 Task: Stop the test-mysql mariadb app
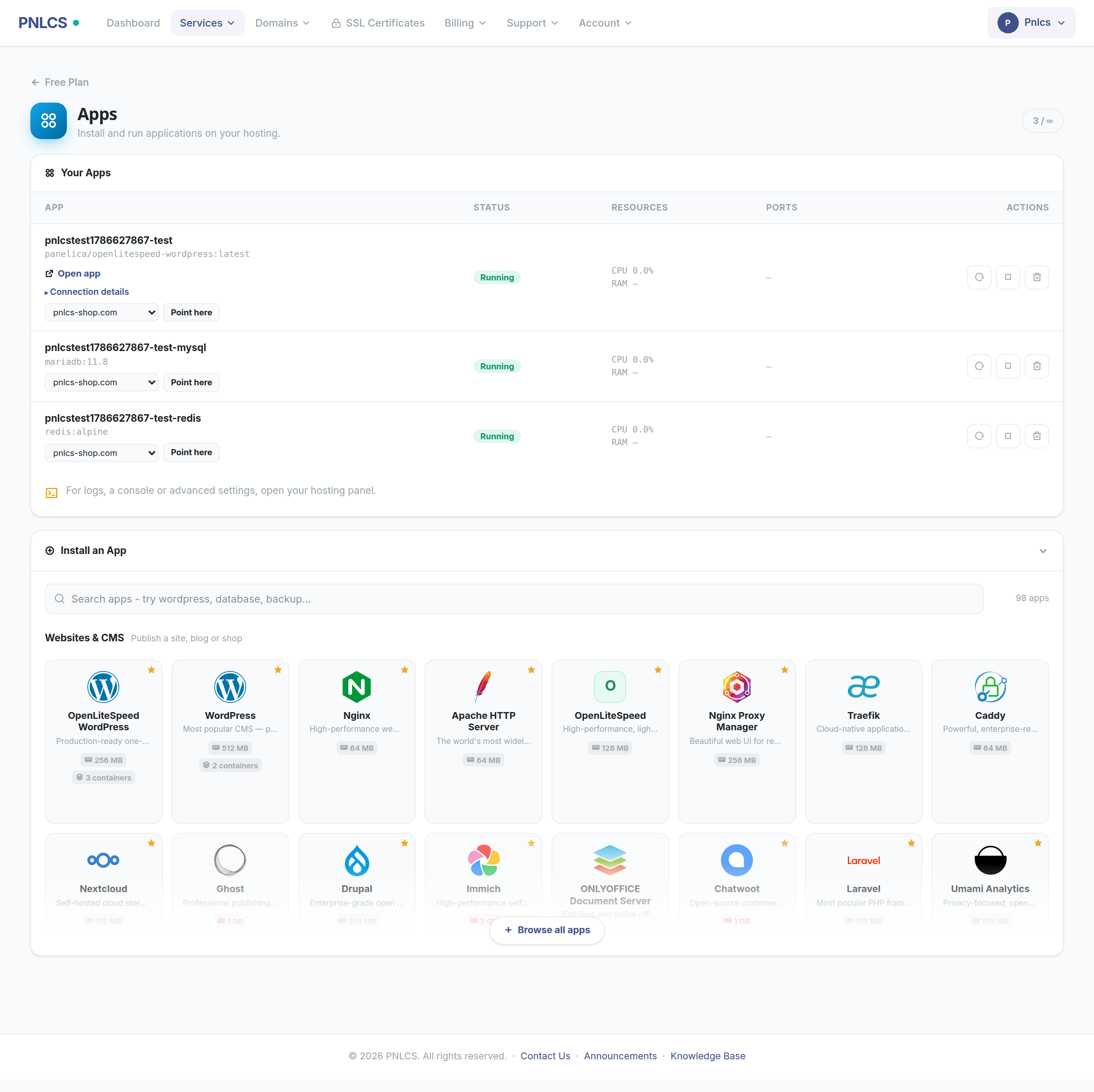tap(1008, 366)
